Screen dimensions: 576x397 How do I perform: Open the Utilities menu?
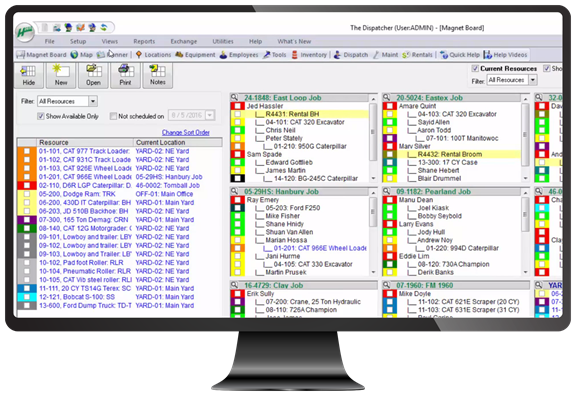(223, 41)
